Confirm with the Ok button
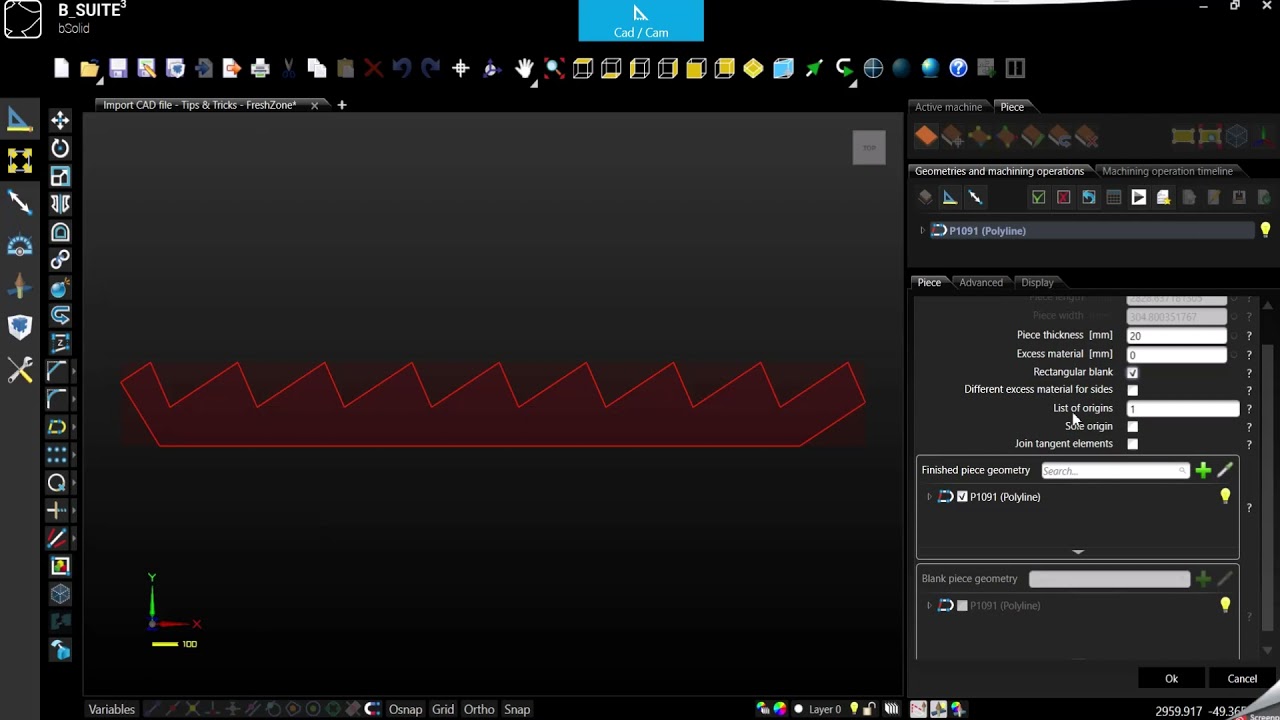Screen dimensions: 1280x720 click(x=1171, y=679)
